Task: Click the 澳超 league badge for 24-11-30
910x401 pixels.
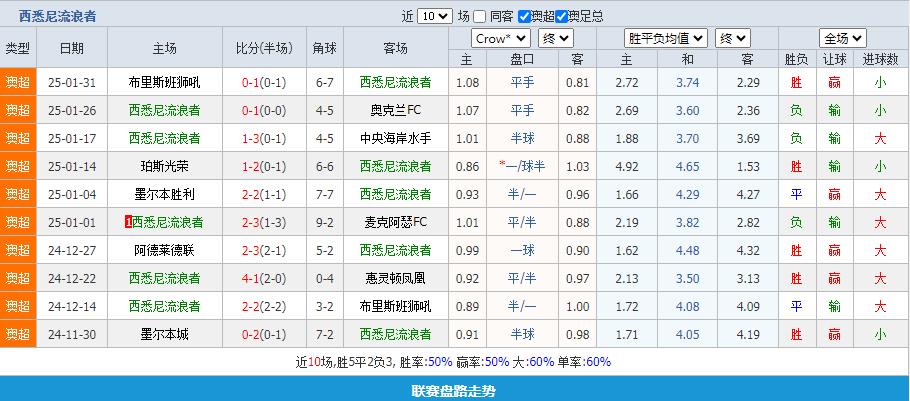Action: tap(18, 334)
